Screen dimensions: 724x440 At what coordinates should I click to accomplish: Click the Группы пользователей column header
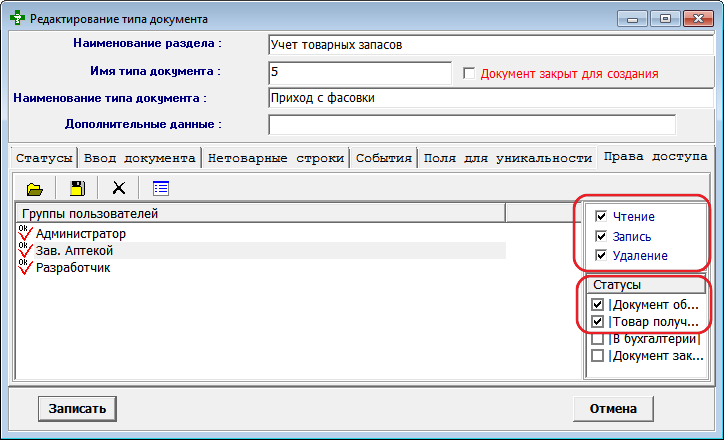[x=261, y=213]
